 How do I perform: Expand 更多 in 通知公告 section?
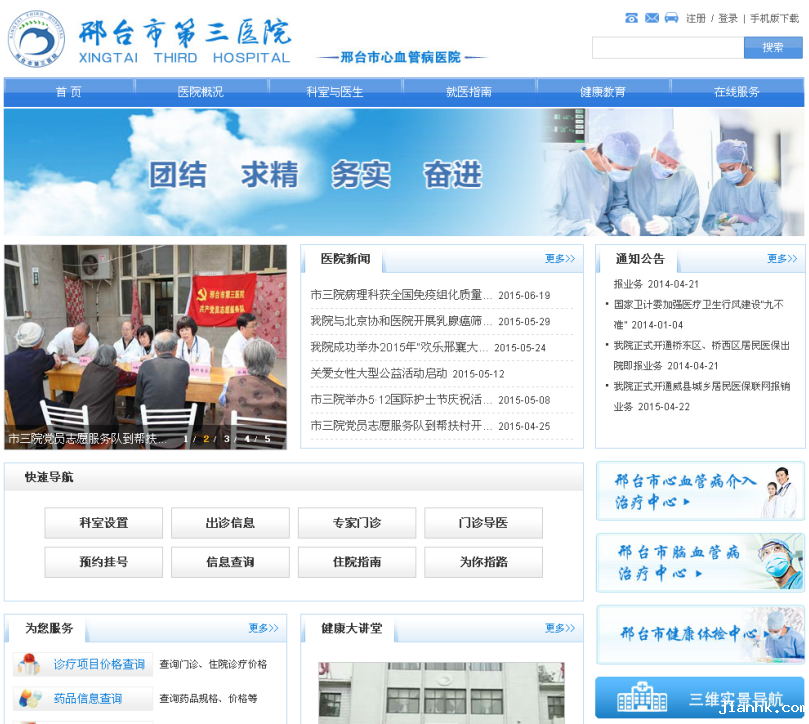point(782,259)
